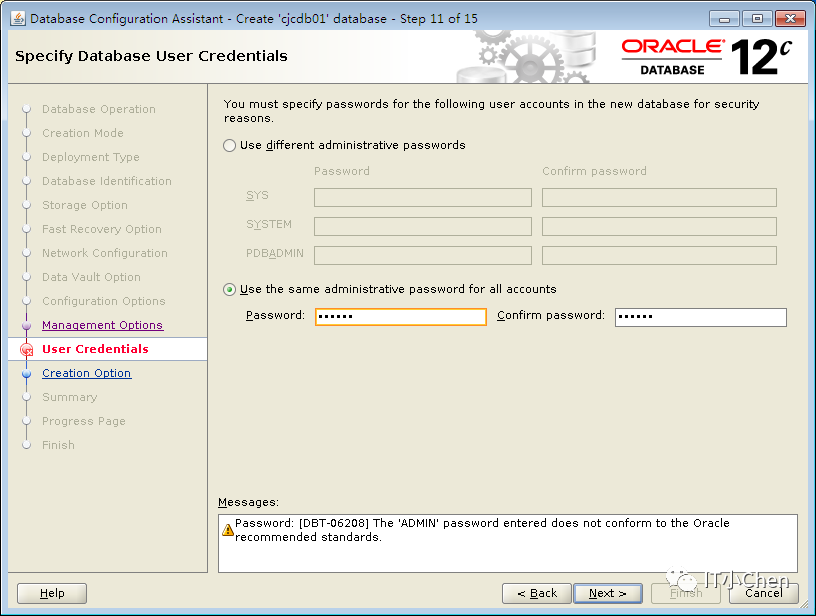Click the Finish step label in sidebar
This screenshot has width=816, height=616.
(x=58, y=445)
